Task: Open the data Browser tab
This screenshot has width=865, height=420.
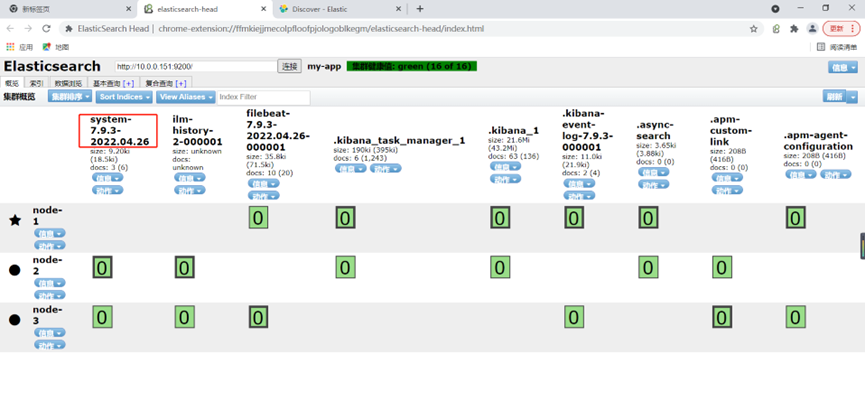Action: (68, 83)
